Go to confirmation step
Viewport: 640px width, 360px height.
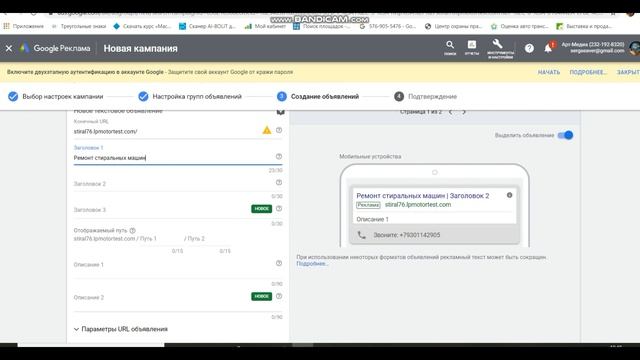click(x=425, y=96)
